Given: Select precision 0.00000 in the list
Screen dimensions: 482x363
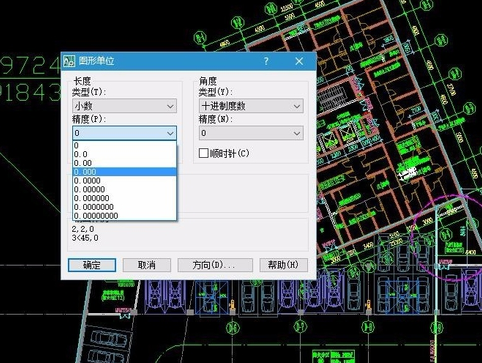Looking at the screenshot, I should tap(124, 189).
